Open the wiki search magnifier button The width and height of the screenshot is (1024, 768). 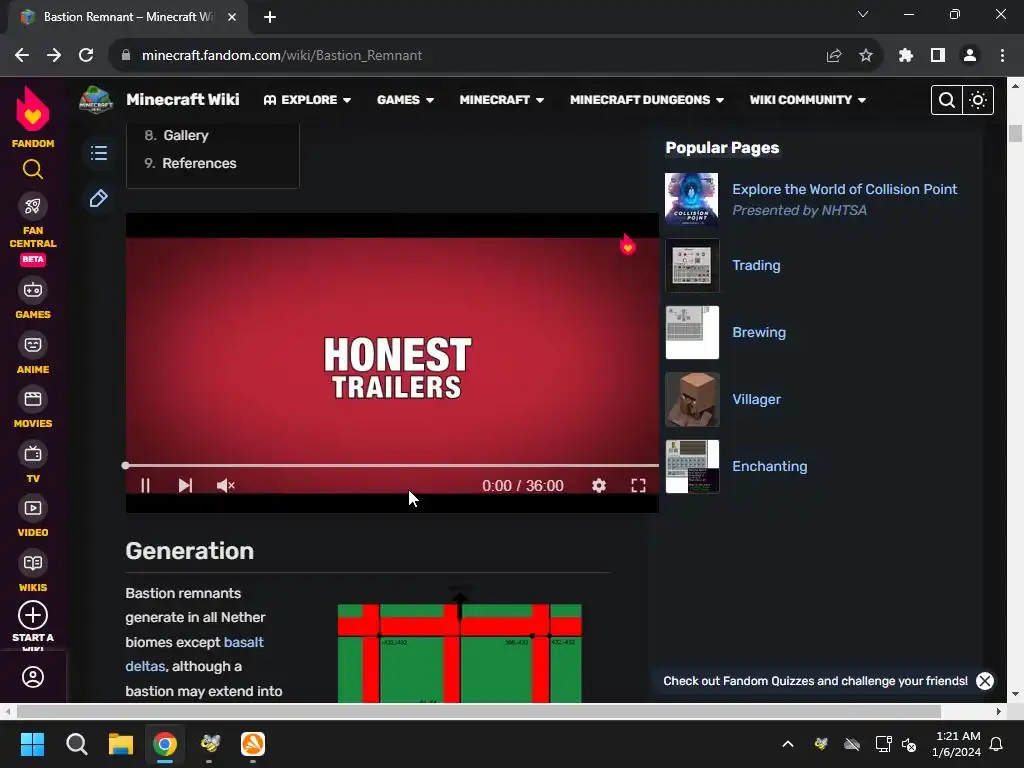pyautogui.click(x=946, y=100)
